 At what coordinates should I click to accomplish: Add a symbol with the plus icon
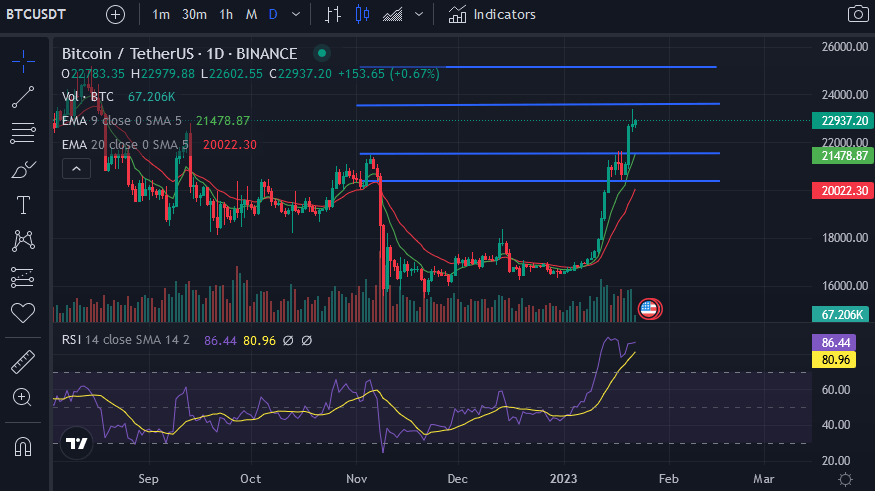coord(116,15)
